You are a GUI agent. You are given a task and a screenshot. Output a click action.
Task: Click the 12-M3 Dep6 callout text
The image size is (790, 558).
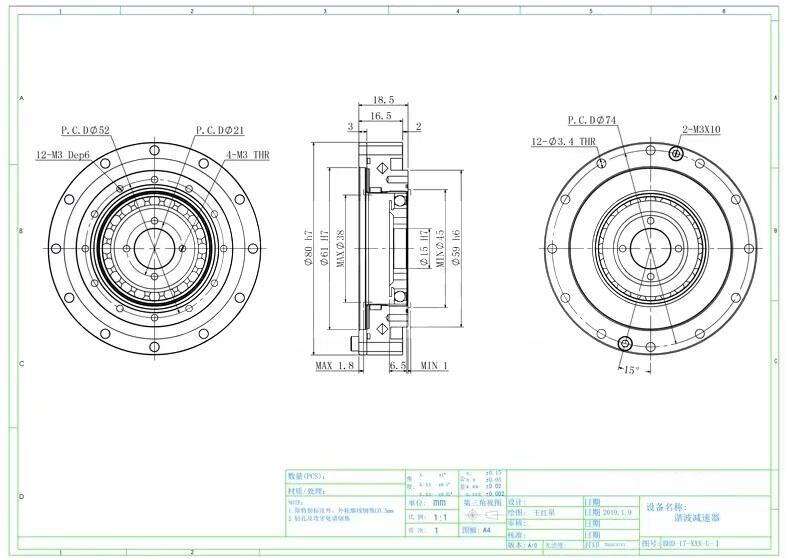click(63, 156)
